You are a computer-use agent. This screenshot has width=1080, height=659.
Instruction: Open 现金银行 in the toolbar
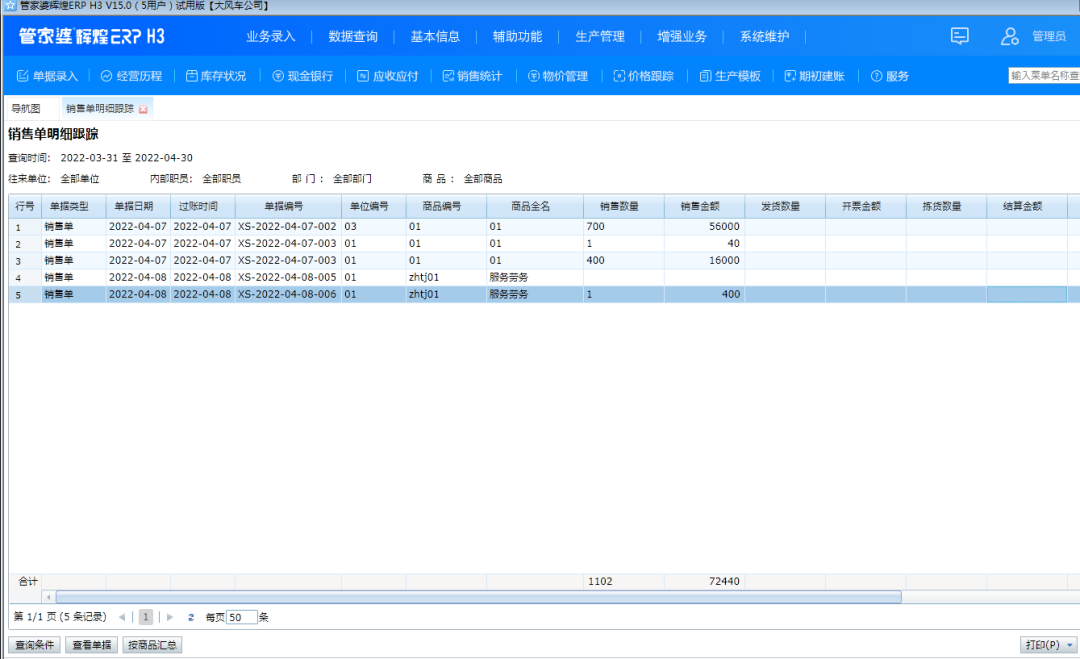(x=305, y=74)
